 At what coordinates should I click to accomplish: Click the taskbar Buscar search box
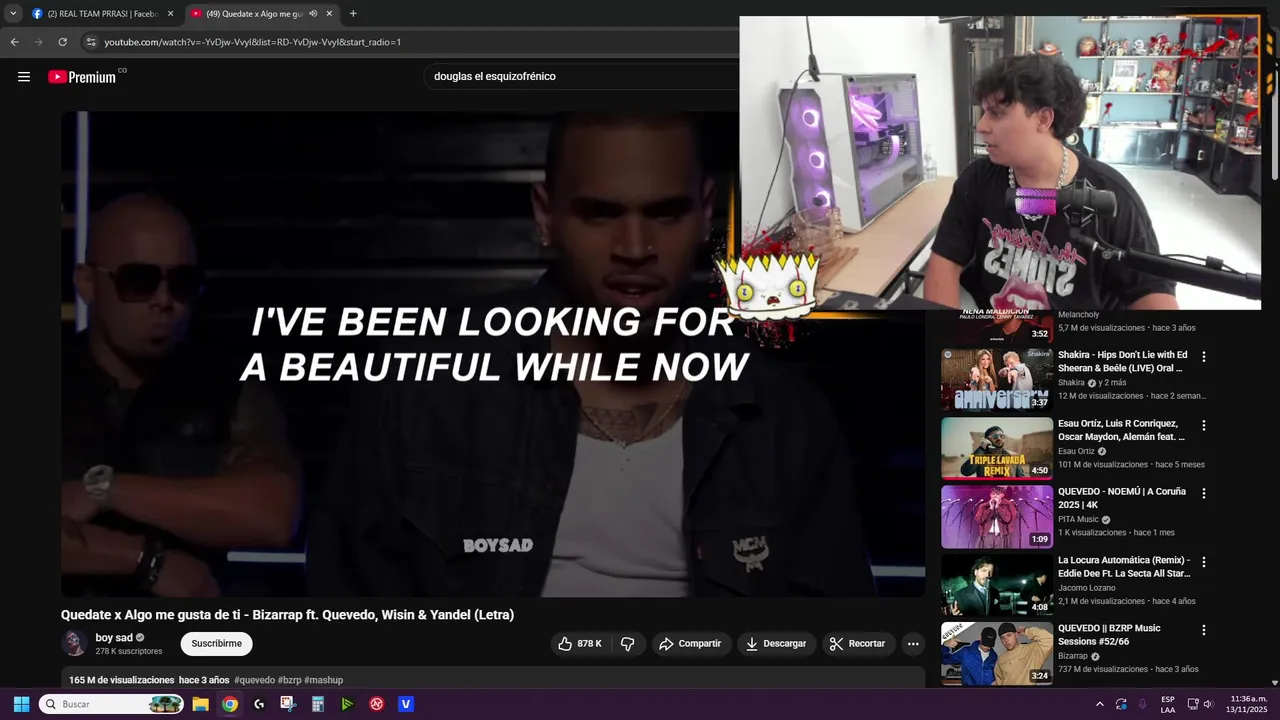[112, 704]
